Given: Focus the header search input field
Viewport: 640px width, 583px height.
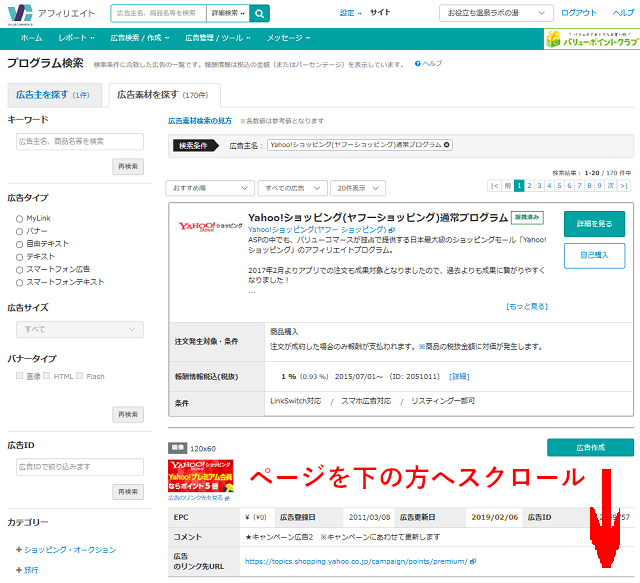Looking at the screenshot, I should [158, 13].
